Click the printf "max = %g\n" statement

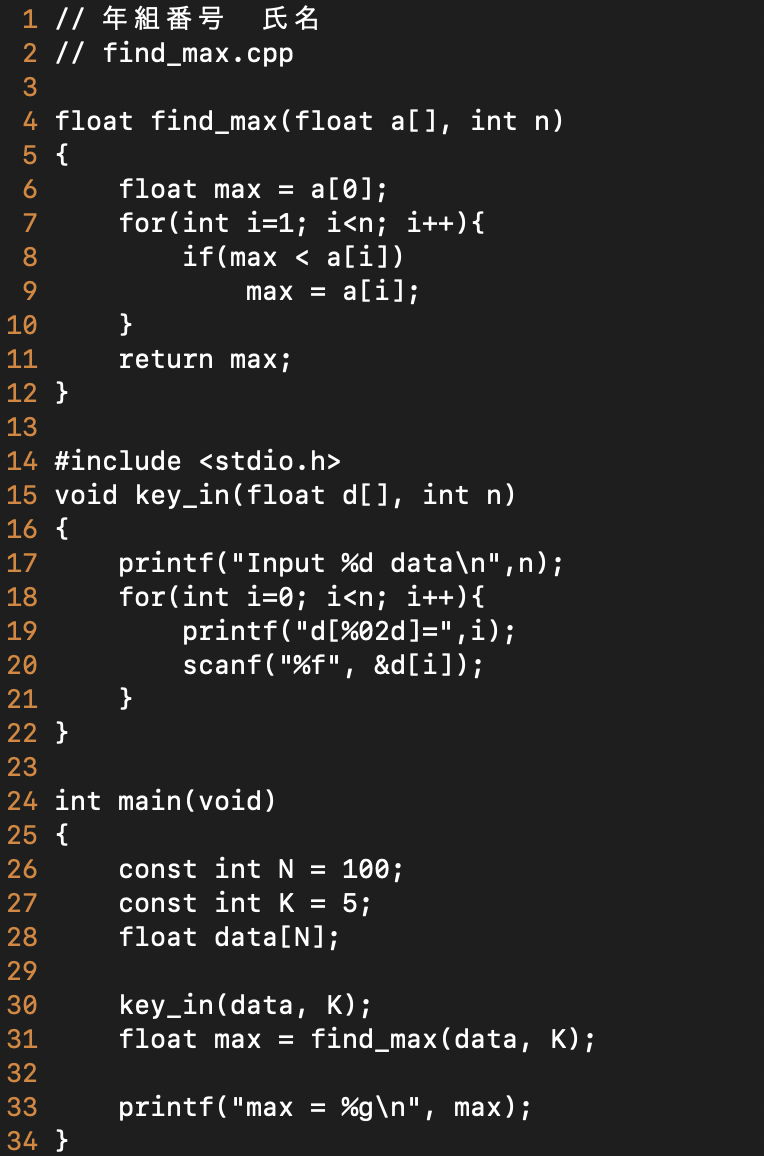point(325,1107)
